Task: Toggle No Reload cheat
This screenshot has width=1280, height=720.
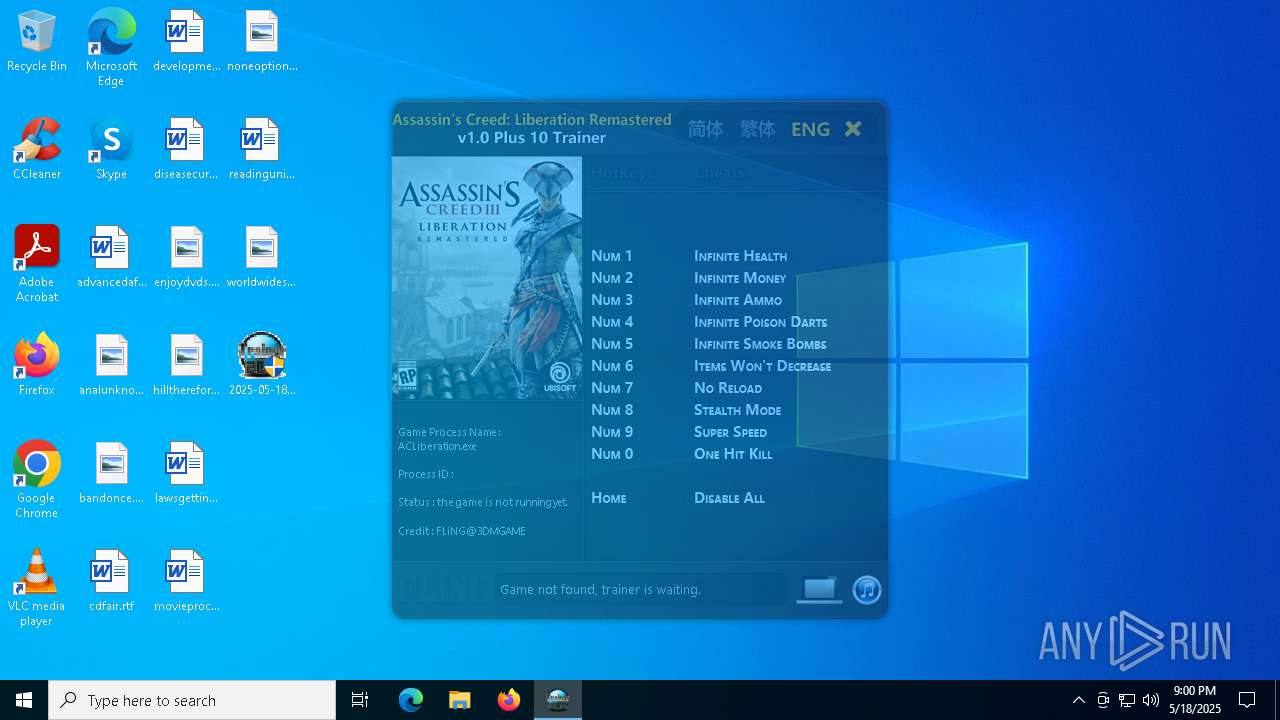Action: tap(728, 388)
